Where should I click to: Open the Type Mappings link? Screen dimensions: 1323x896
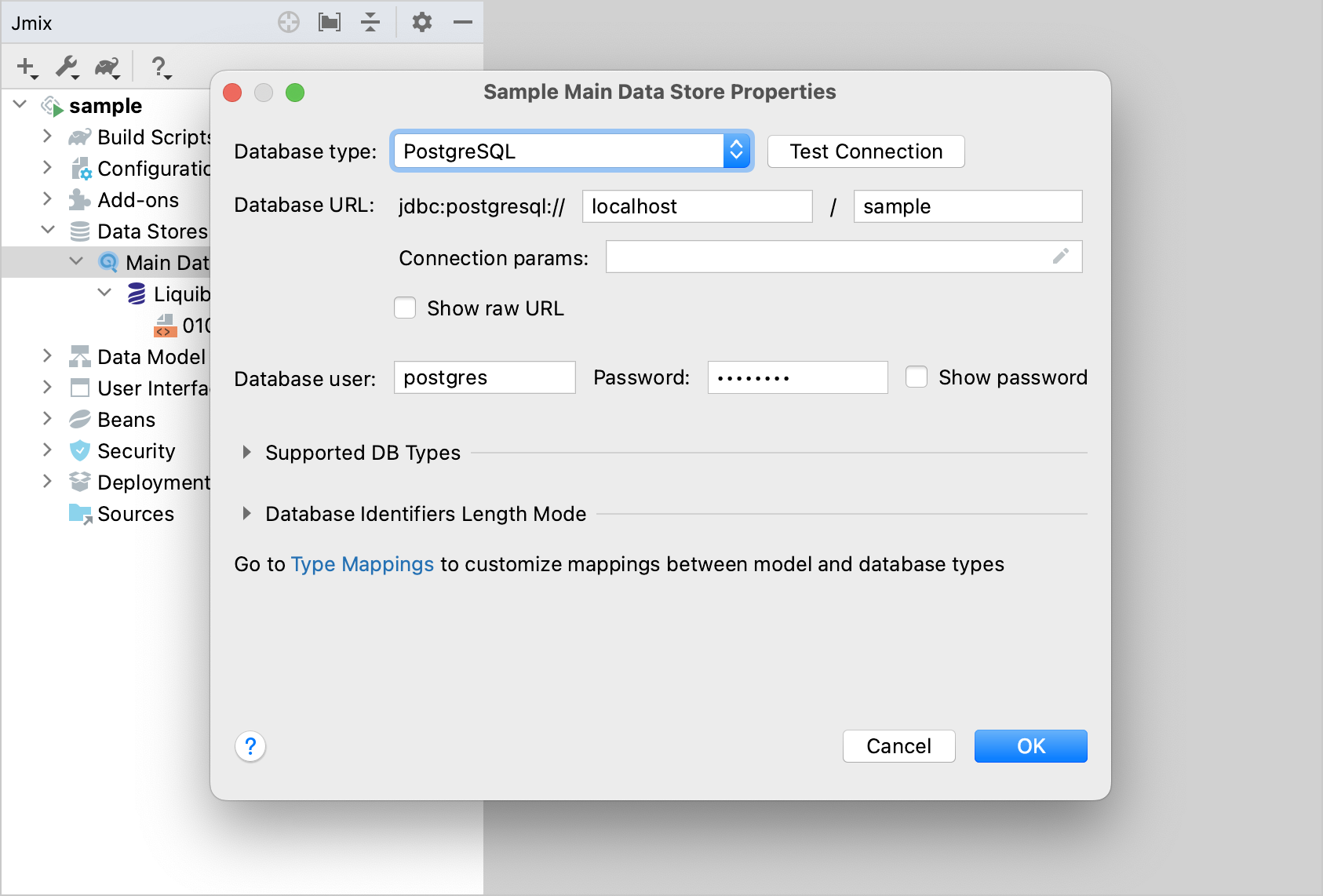(363, 564)
